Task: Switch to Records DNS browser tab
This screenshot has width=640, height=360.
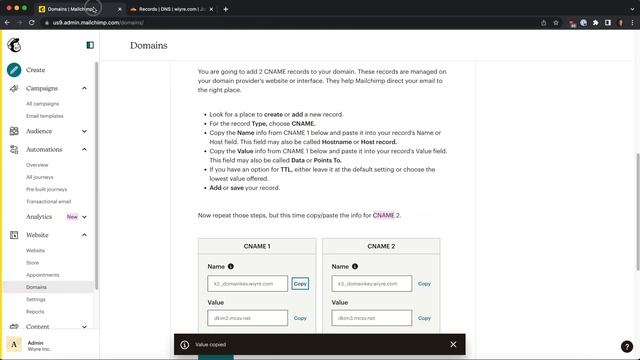Action: [171, 9]
